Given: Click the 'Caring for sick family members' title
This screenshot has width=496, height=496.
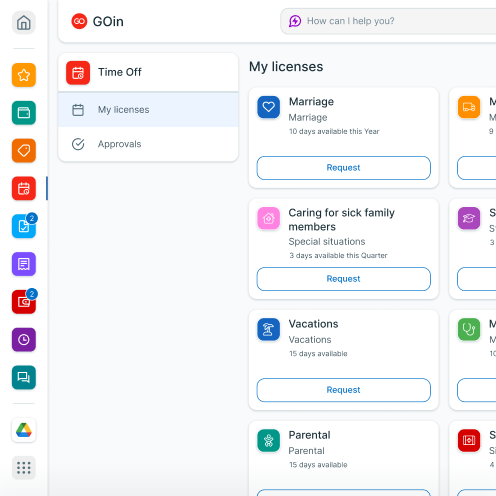Looking at the screenshot, I should click(x=342, y=220).
